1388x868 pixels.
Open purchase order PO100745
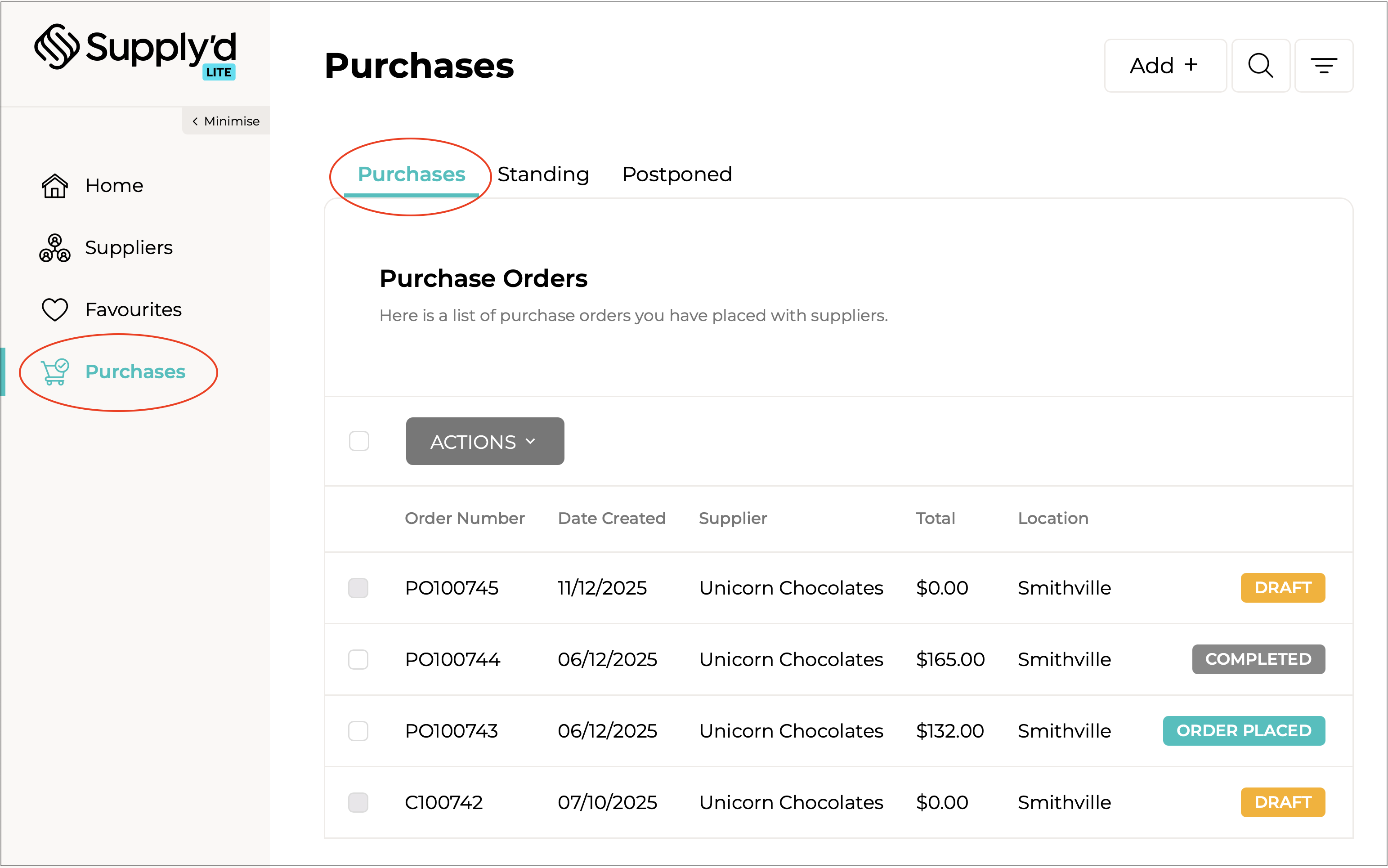452,588
